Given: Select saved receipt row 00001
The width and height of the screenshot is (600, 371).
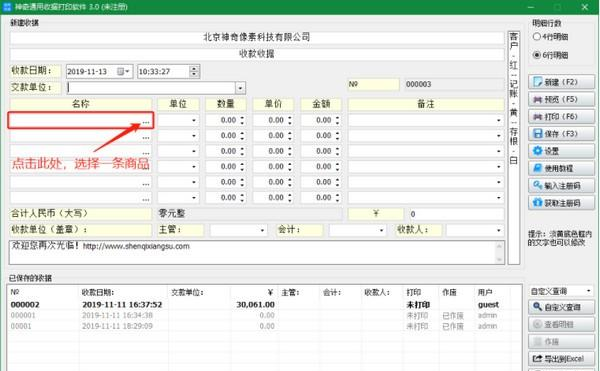Looking at the screenshot, I should click(x=264, y=326).
